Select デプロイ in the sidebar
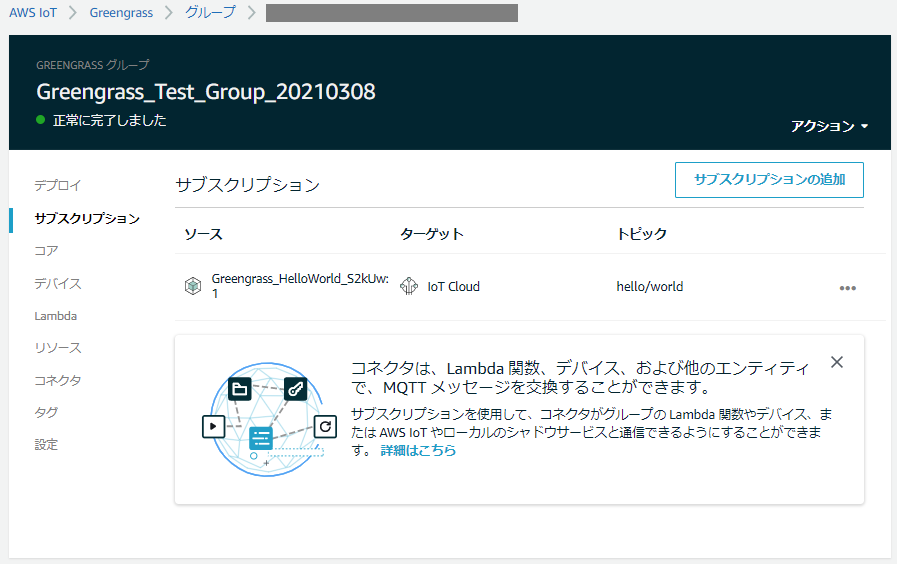The width and height of the screenshot is (897, 564). click(57, 185)
